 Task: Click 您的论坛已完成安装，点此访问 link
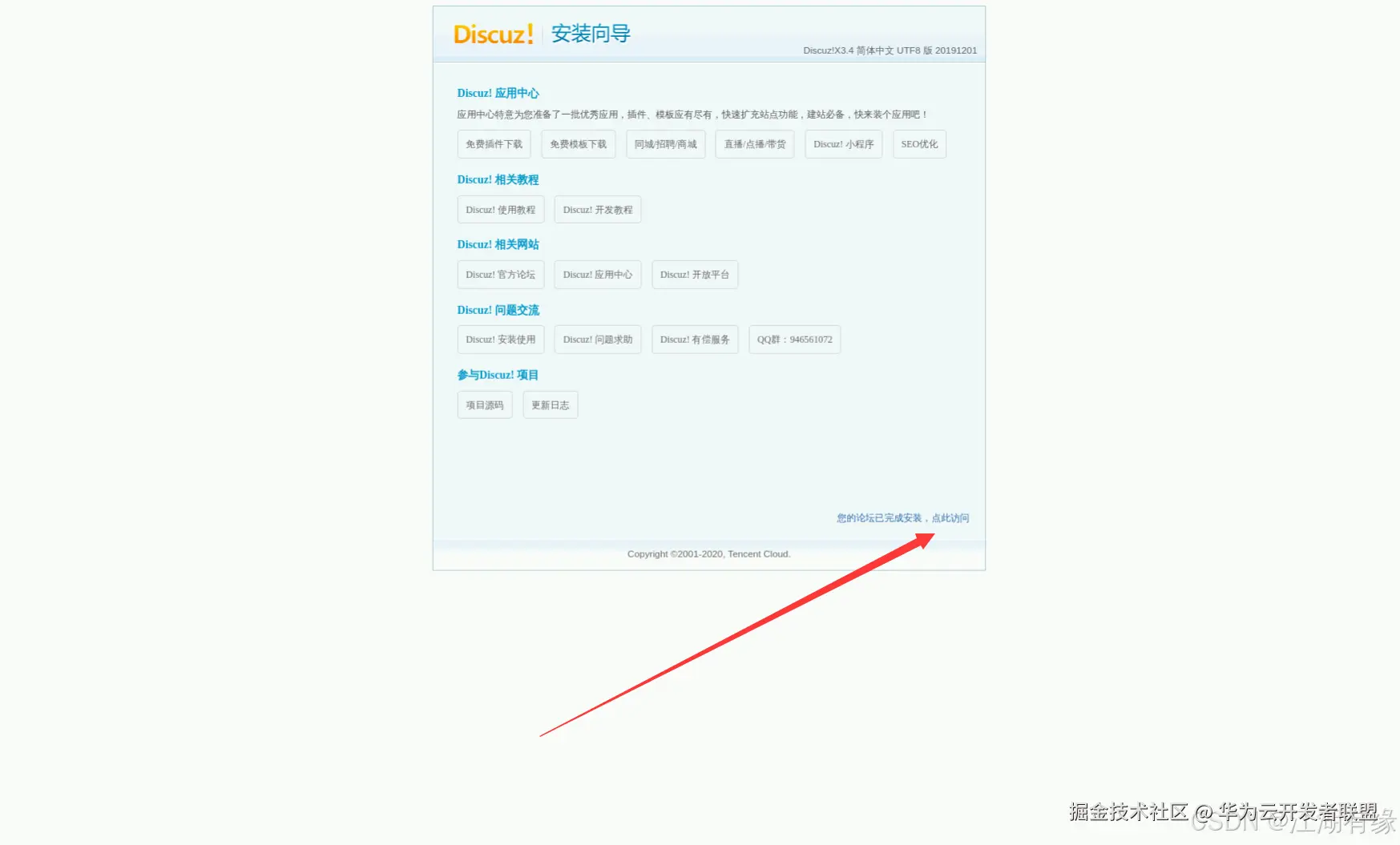click(902, 518)
